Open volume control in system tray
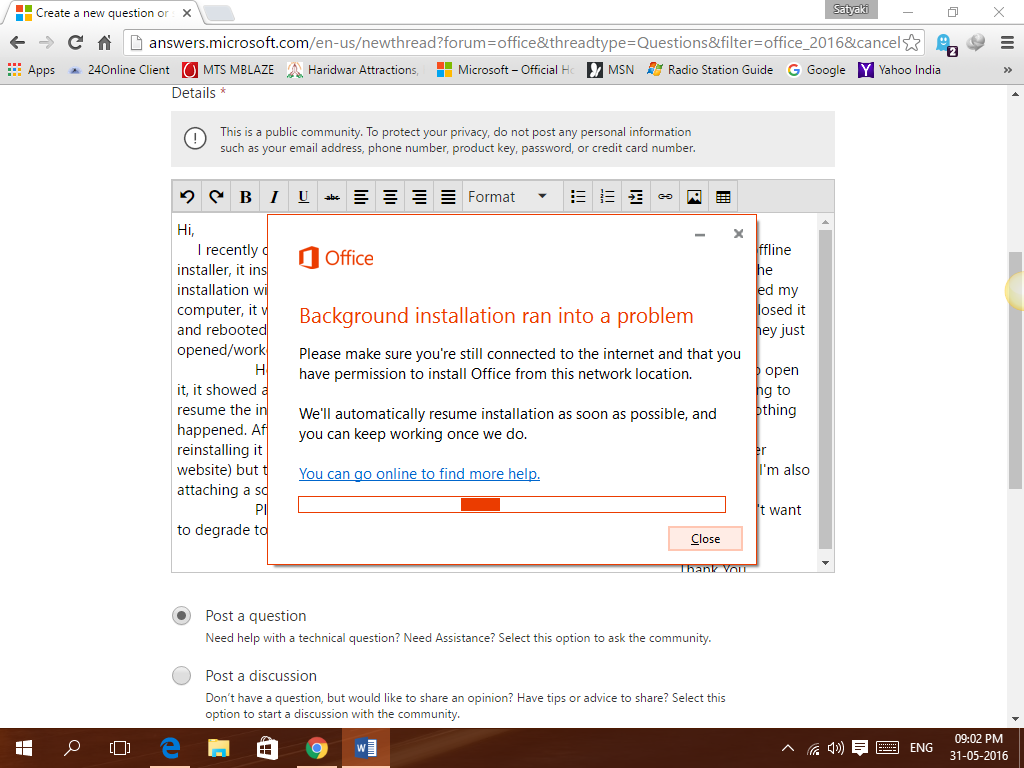 835,748
